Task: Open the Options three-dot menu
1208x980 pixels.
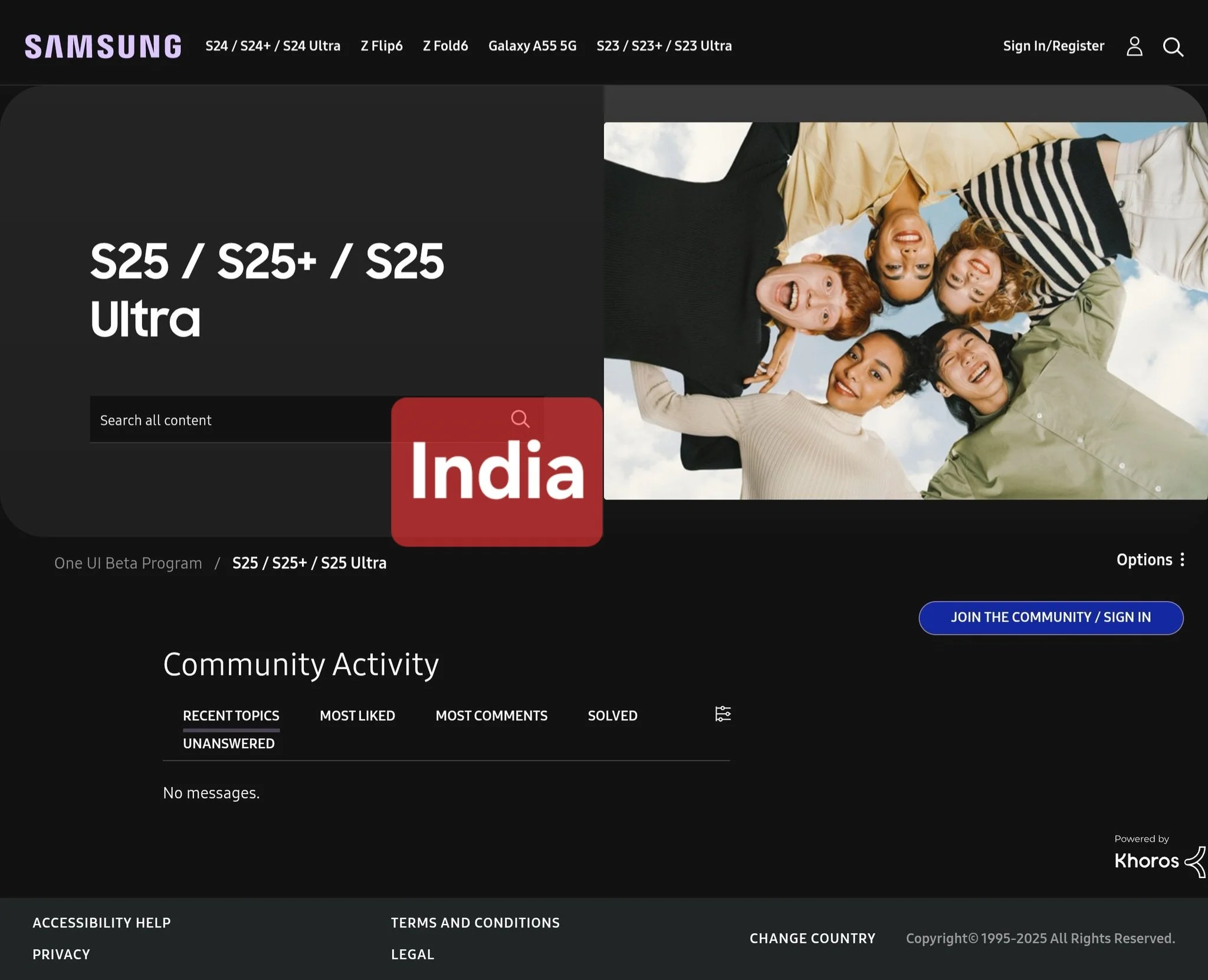Action: click(1151, 559)
